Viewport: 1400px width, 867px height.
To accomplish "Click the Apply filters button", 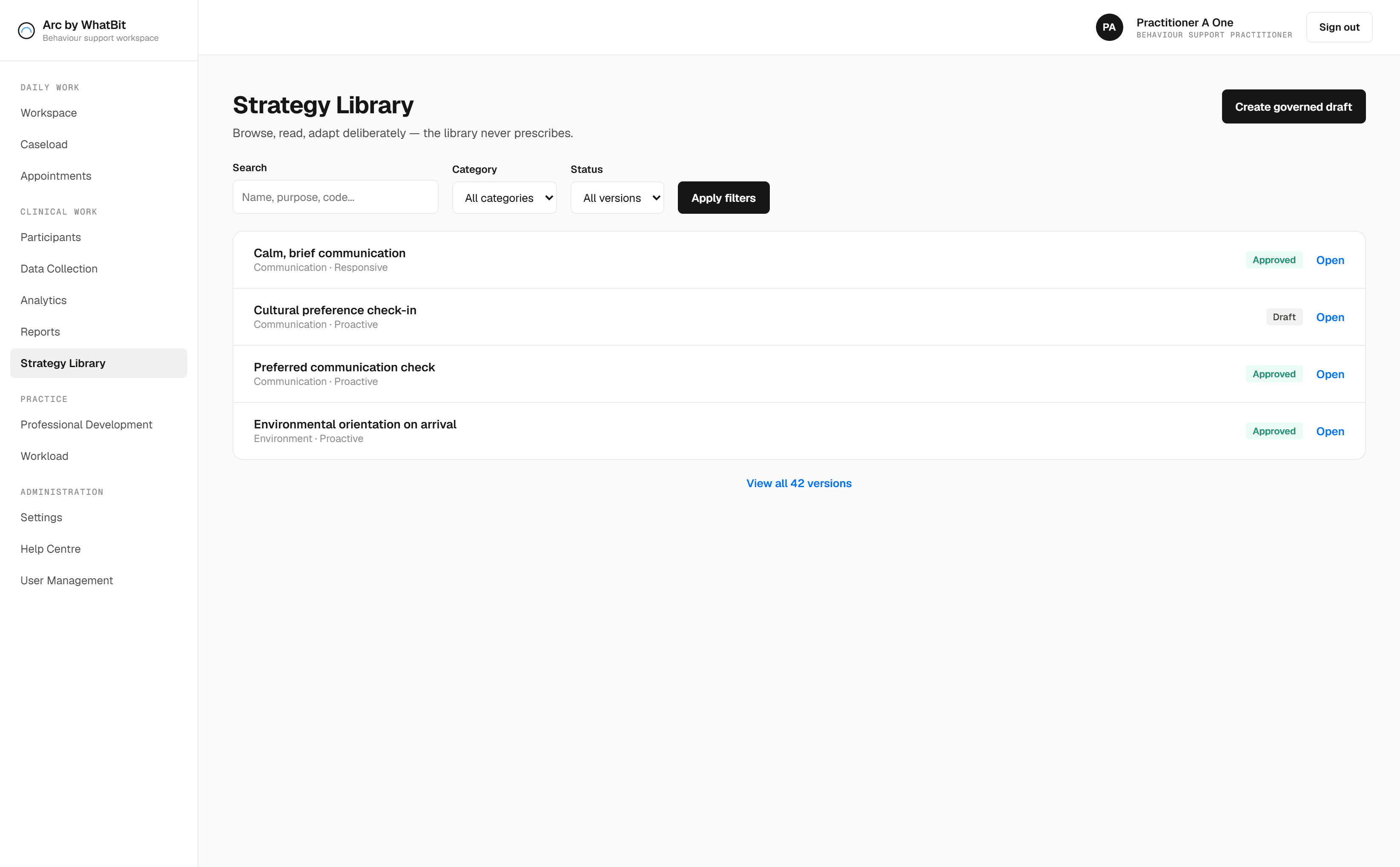I will [x=723, y=198].
